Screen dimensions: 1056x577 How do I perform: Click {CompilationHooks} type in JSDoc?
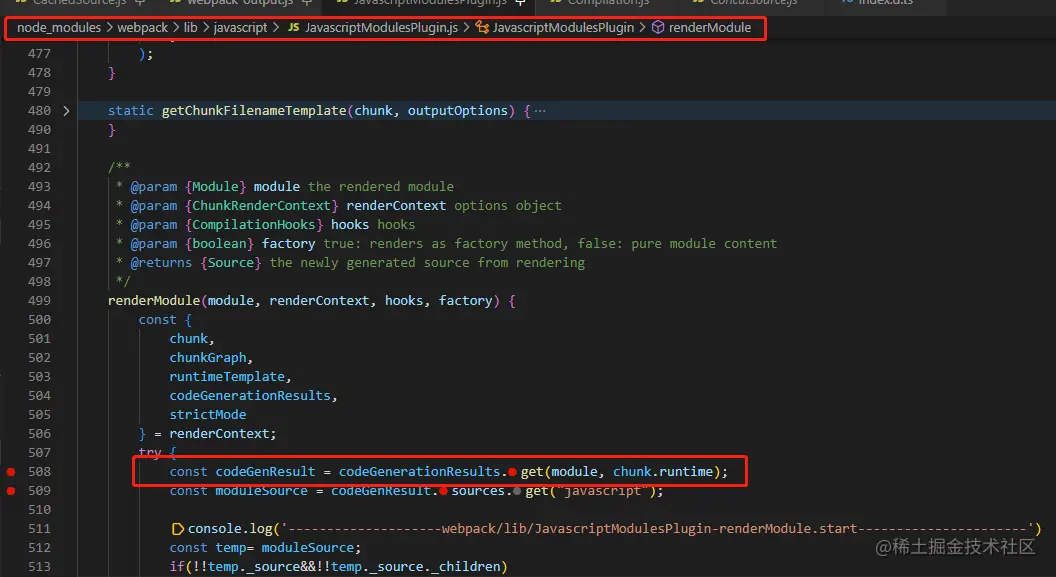pos(254,224)
